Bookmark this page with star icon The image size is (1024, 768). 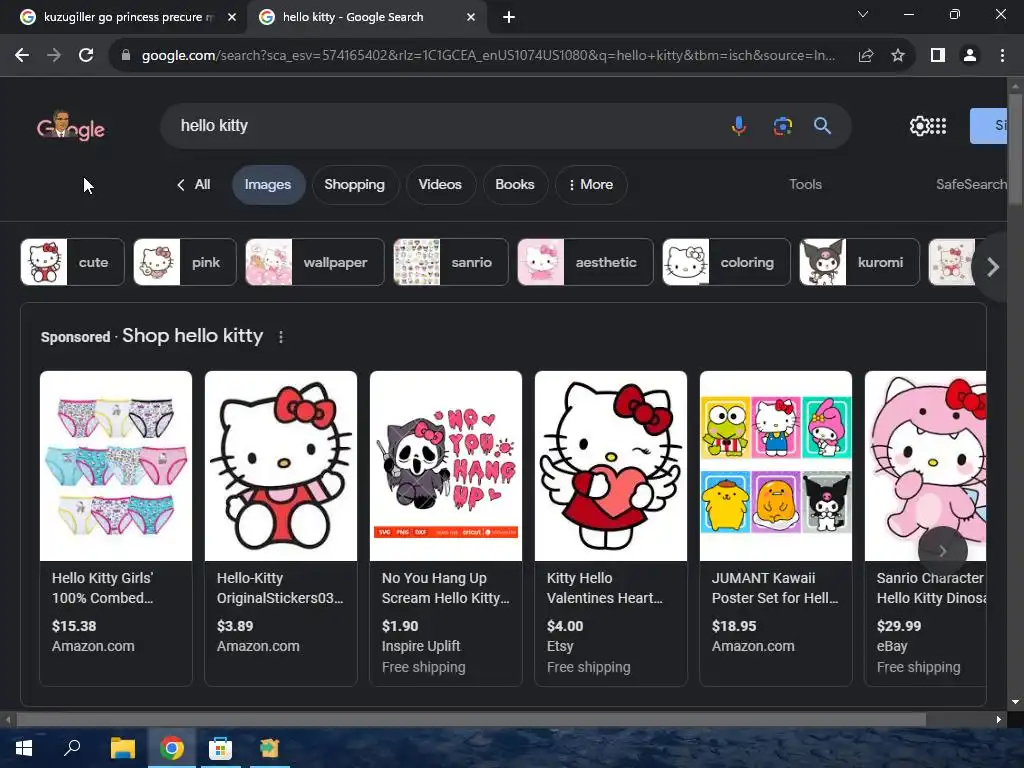point(898,56)
